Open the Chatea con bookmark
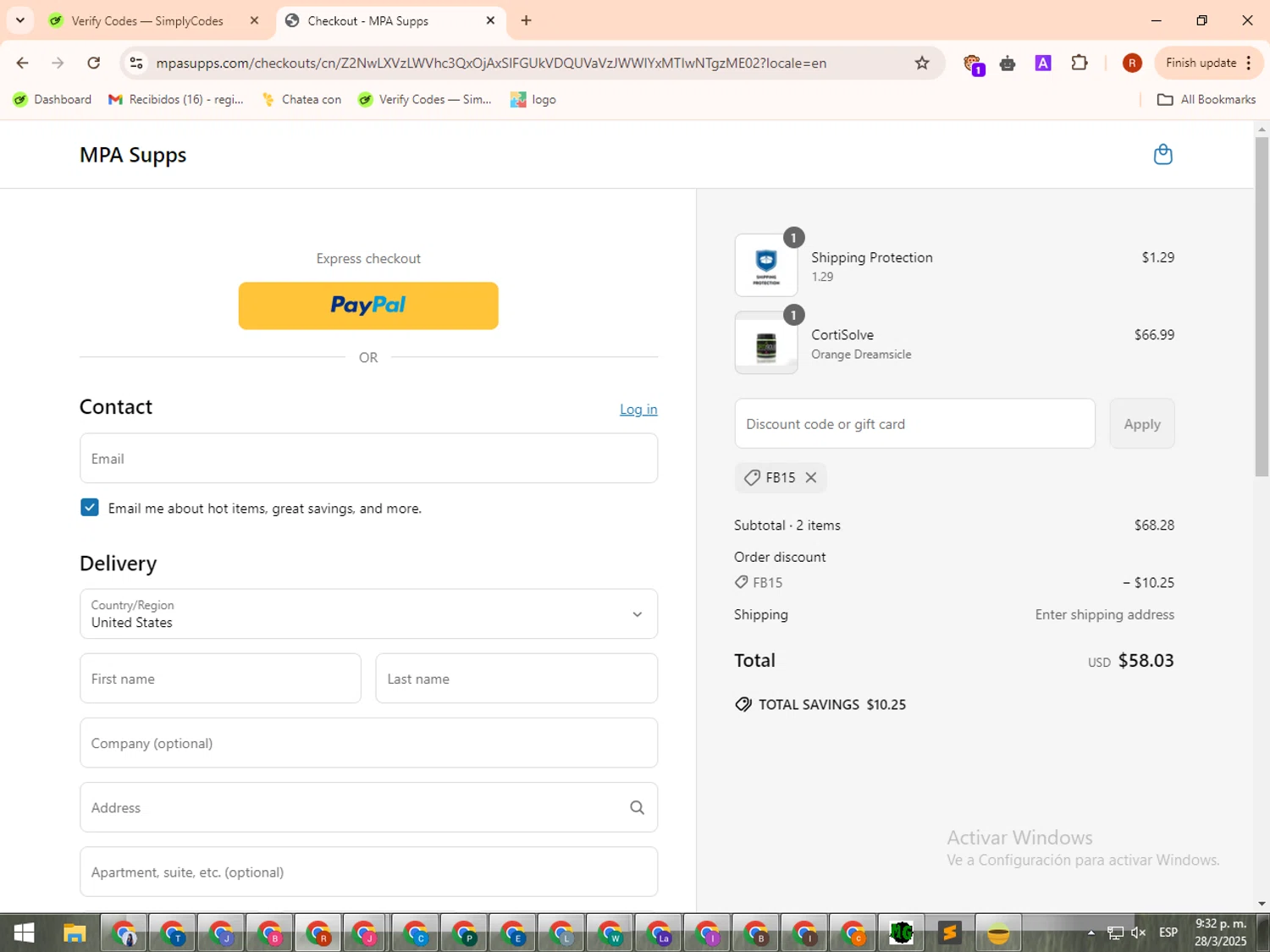Screen dimensions: 1270x952 coord(301,99)
